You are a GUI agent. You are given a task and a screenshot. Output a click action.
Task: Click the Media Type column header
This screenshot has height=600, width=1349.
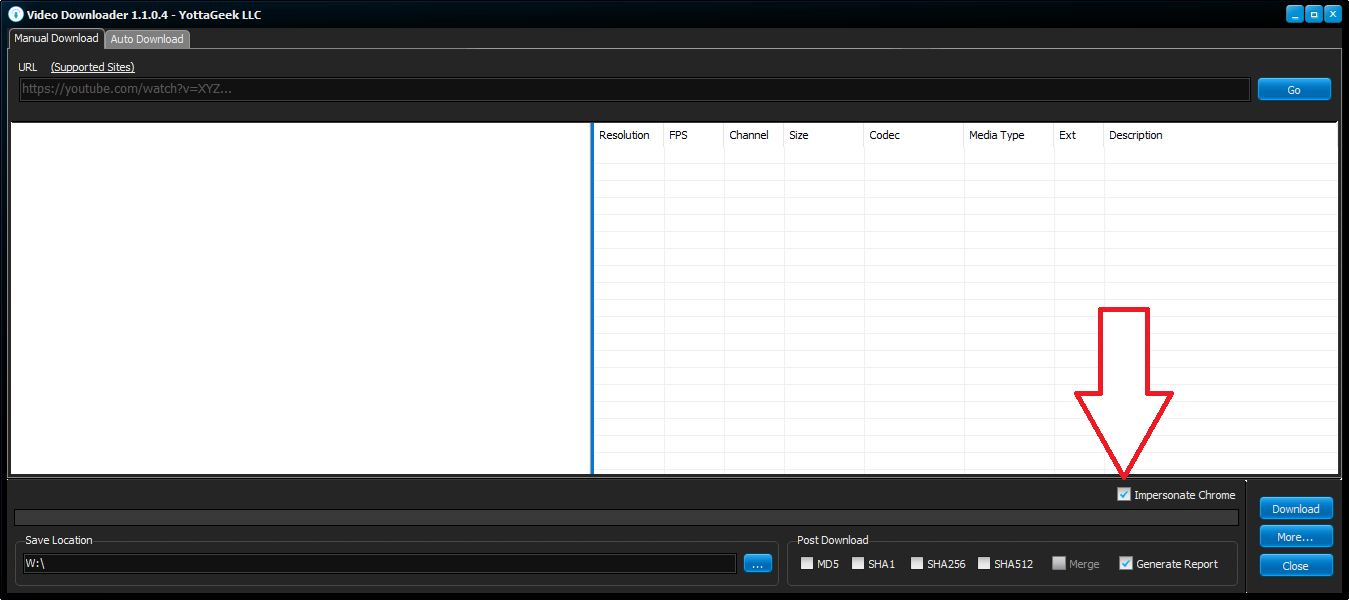[1008, 135]
